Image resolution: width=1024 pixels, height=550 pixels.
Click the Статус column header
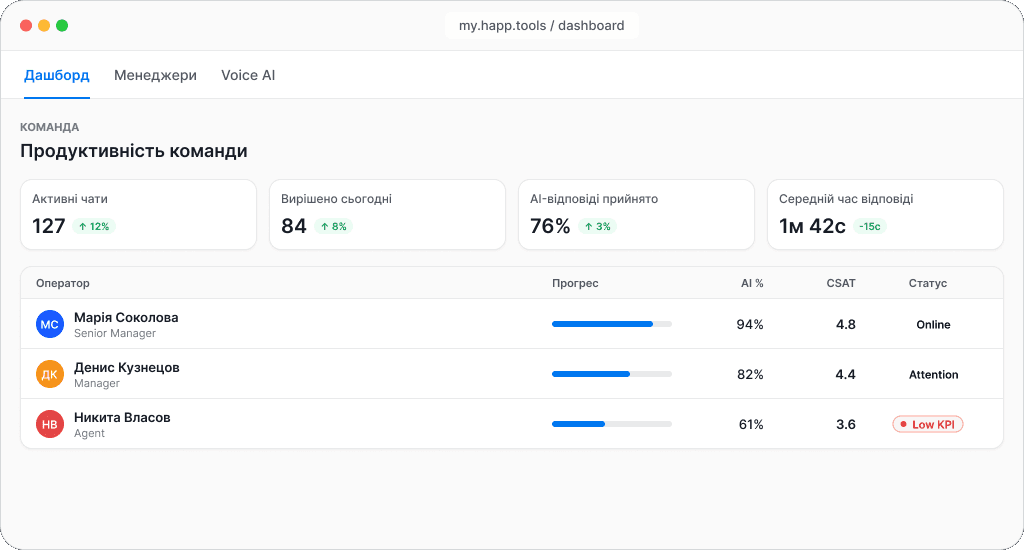[x=928, y=283]
